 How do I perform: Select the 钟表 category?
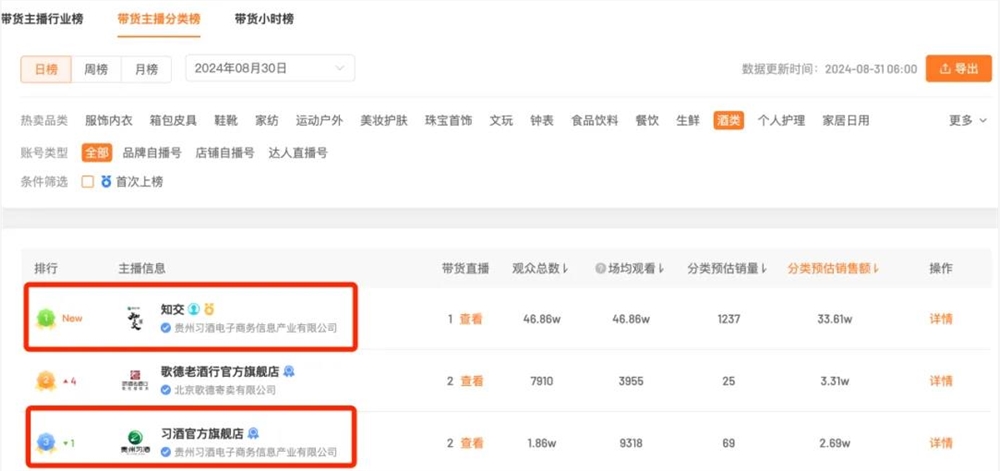542,120
